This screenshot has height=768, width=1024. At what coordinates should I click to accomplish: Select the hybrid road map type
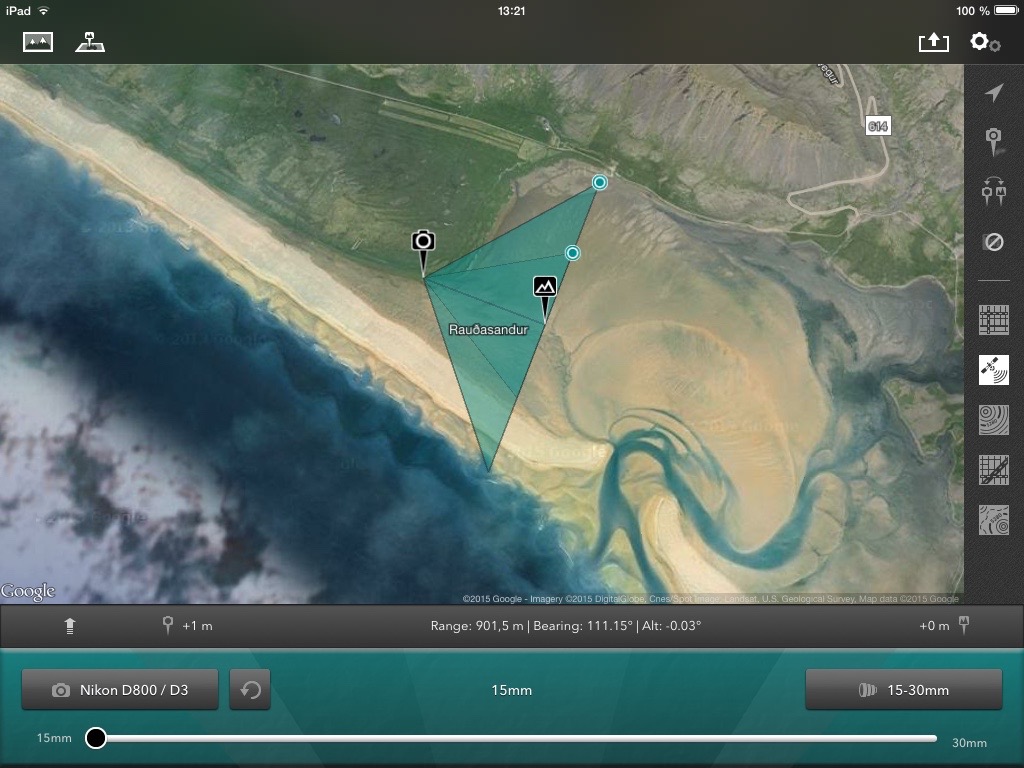coord(994,470)
